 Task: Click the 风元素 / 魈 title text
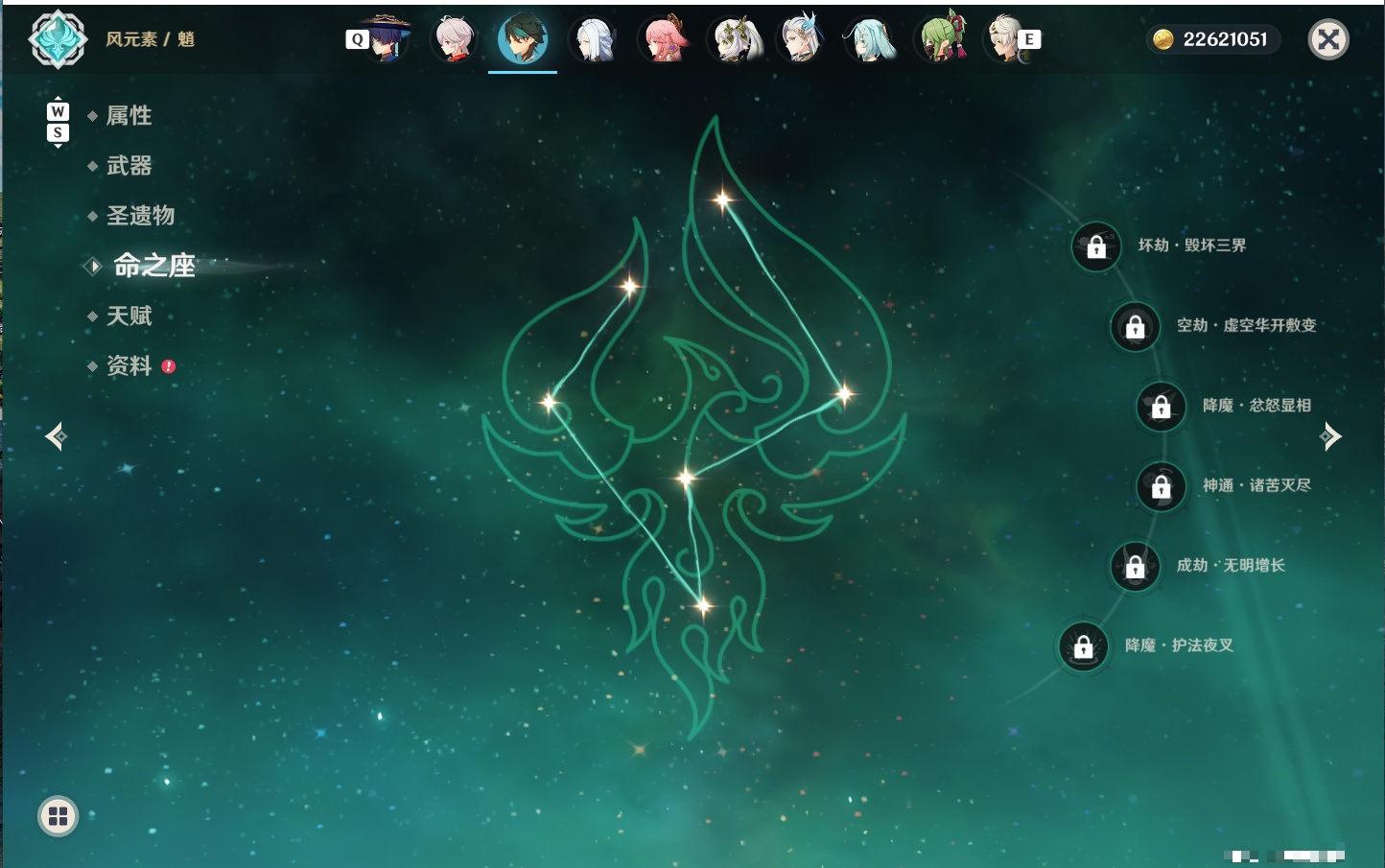pos(151,39)
